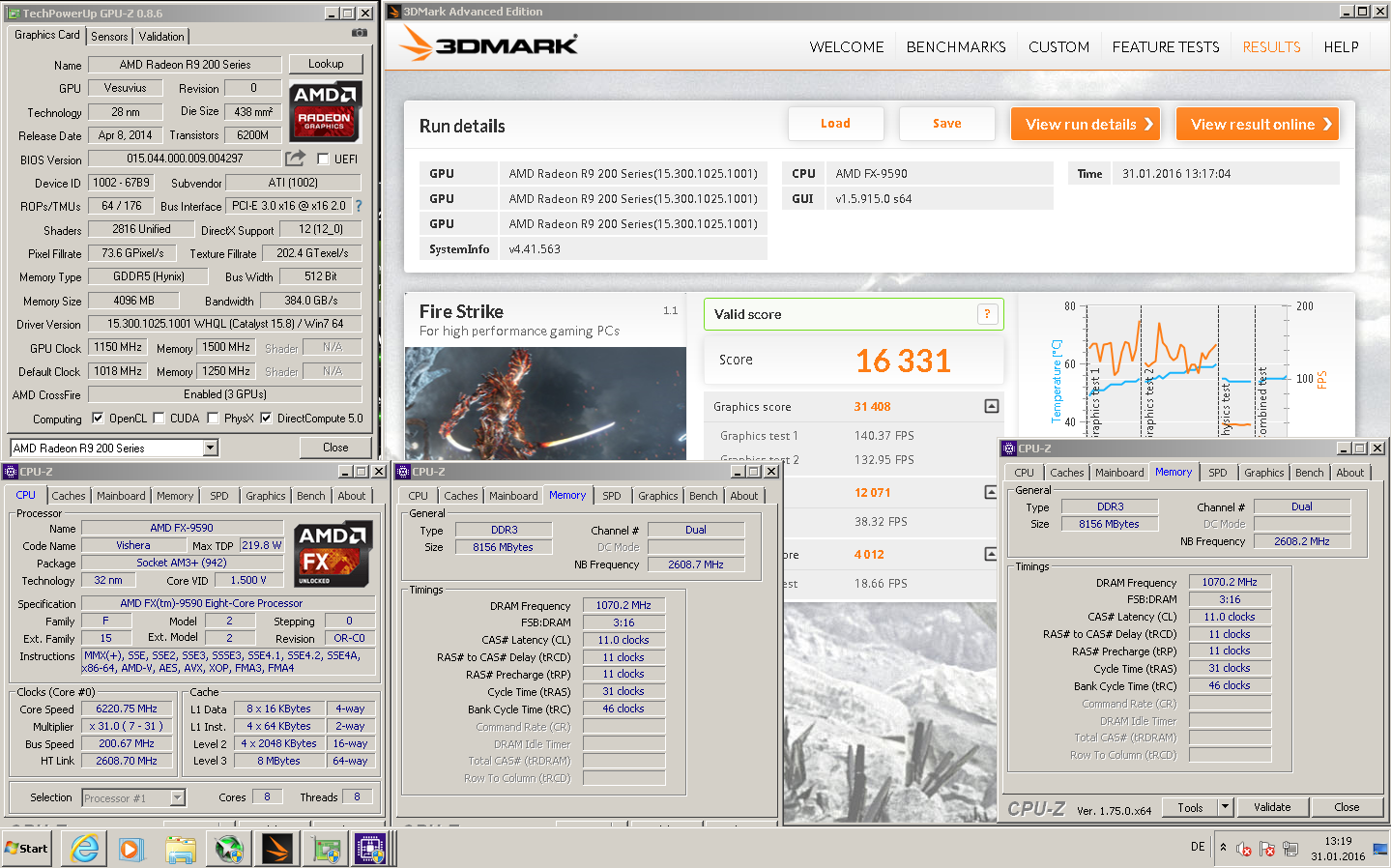The image size is (1391, 868).
Task: Click the GPU-Z screenshot camera icon
Action: pos(360,33)
